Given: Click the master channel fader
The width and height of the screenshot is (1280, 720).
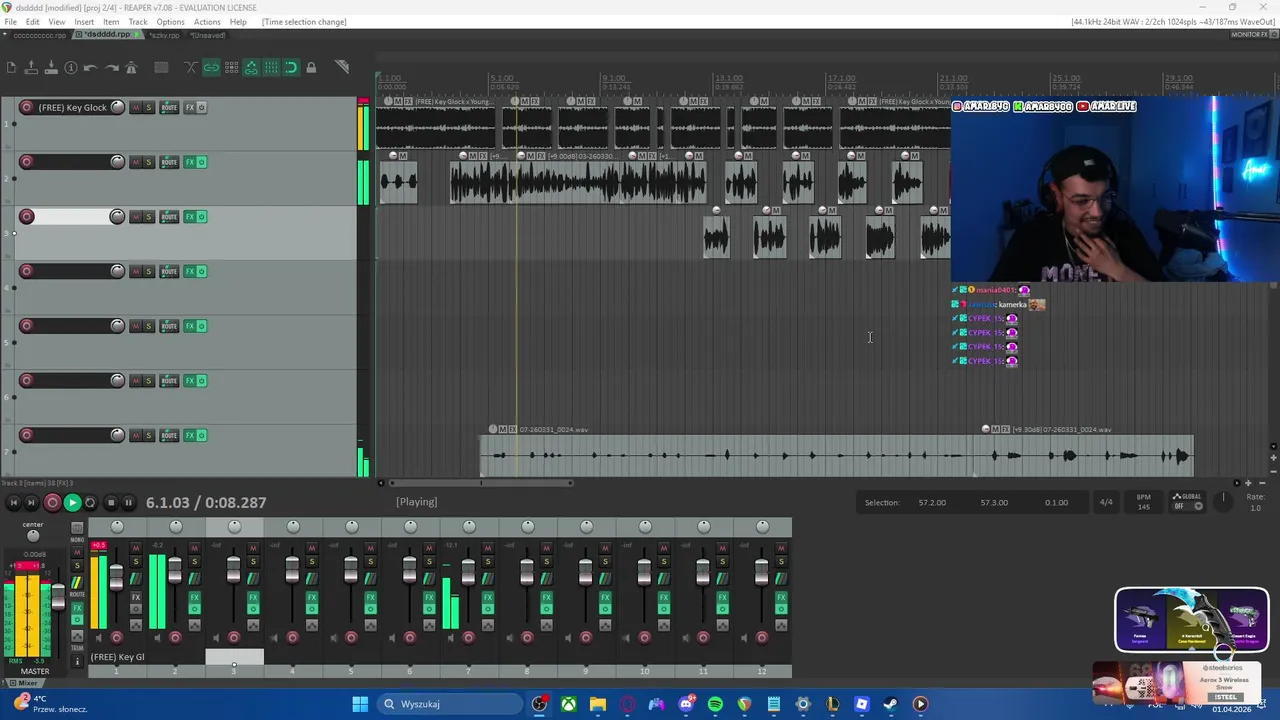Looking at the screenshot, I should point(58,598).
